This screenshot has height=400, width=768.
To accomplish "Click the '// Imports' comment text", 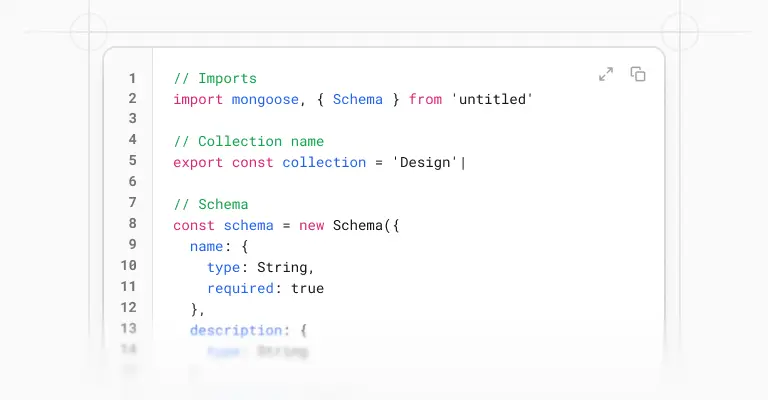I will tap(215, 78).
